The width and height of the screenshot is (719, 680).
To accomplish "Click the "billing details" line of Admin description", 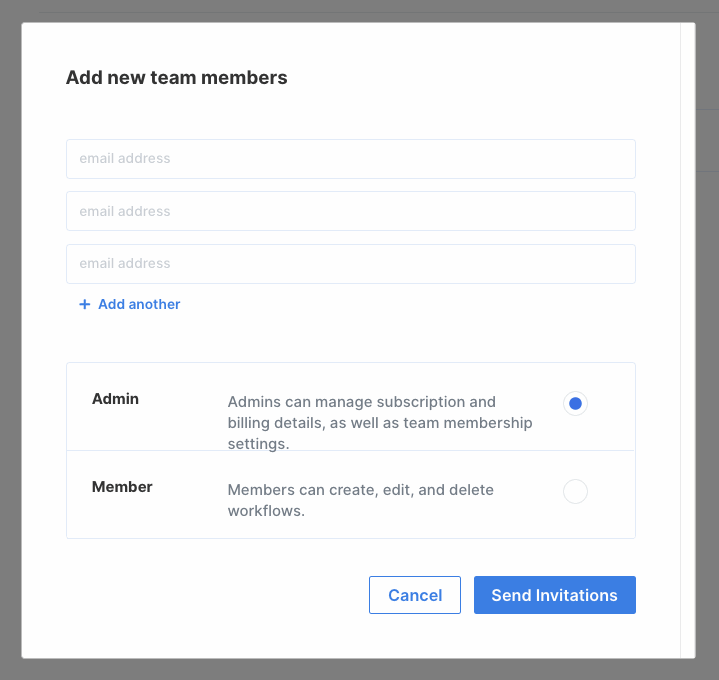I will [x=380, y=423].
